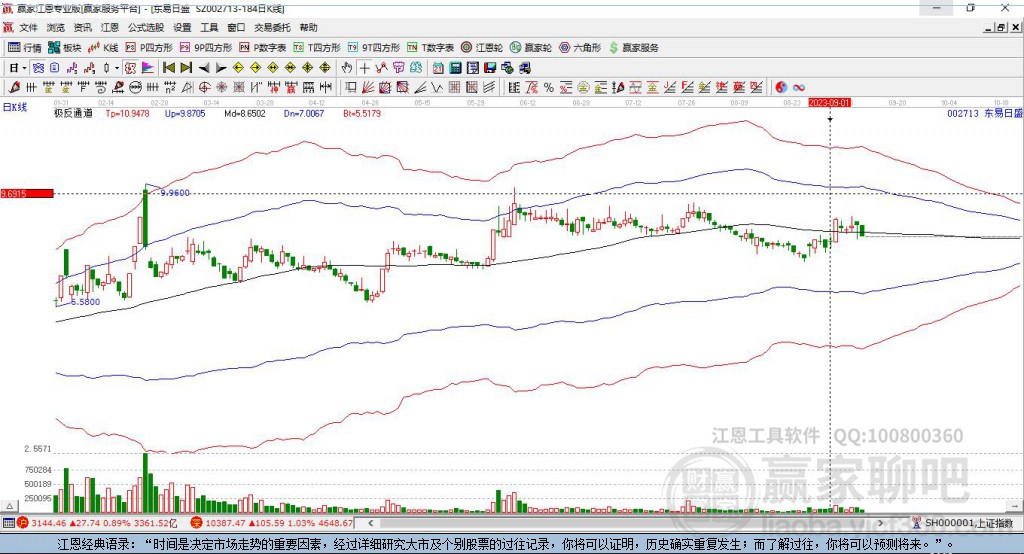Click the 极反通道 indicator name

73,114
